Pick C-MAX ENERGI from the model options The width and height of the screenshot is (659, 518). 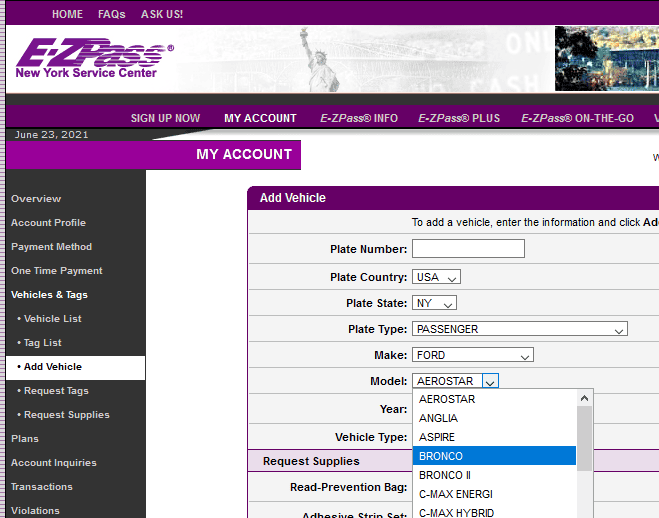[x=495, y=494]
